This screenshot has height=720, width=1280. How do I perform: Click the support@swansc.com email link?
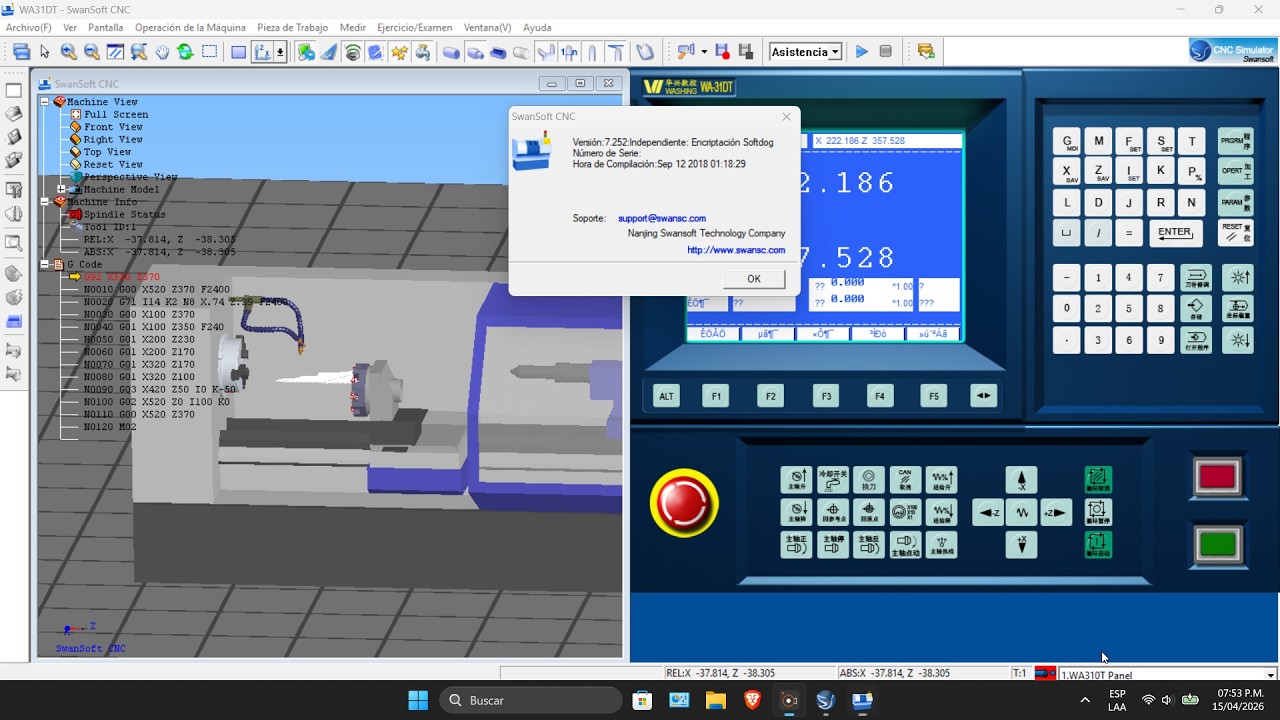click(662, 218)
